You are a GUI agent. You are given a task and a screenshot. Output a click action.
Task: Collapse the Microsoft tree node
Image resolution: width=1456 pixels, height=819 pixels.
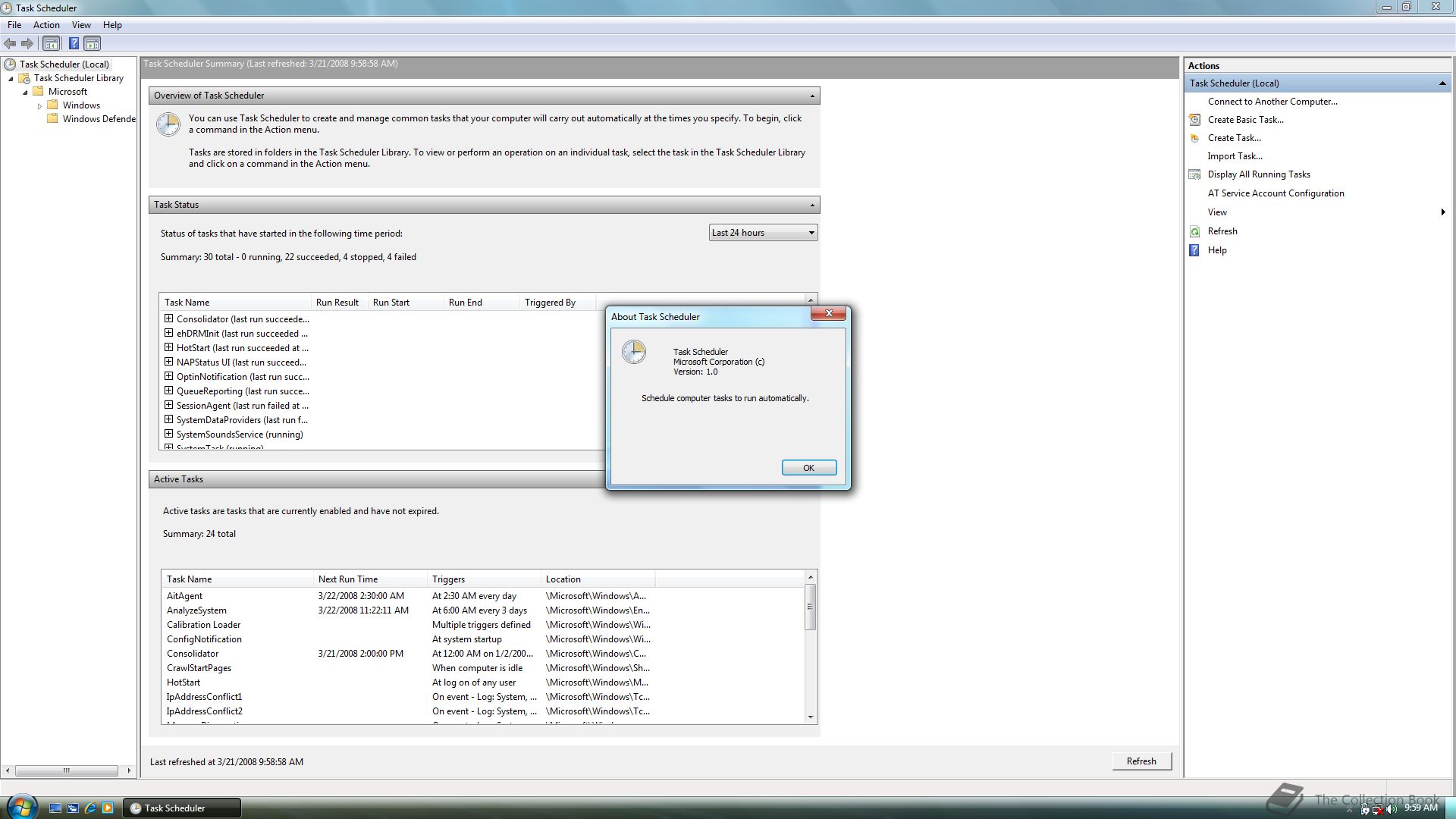coord(25,93)
